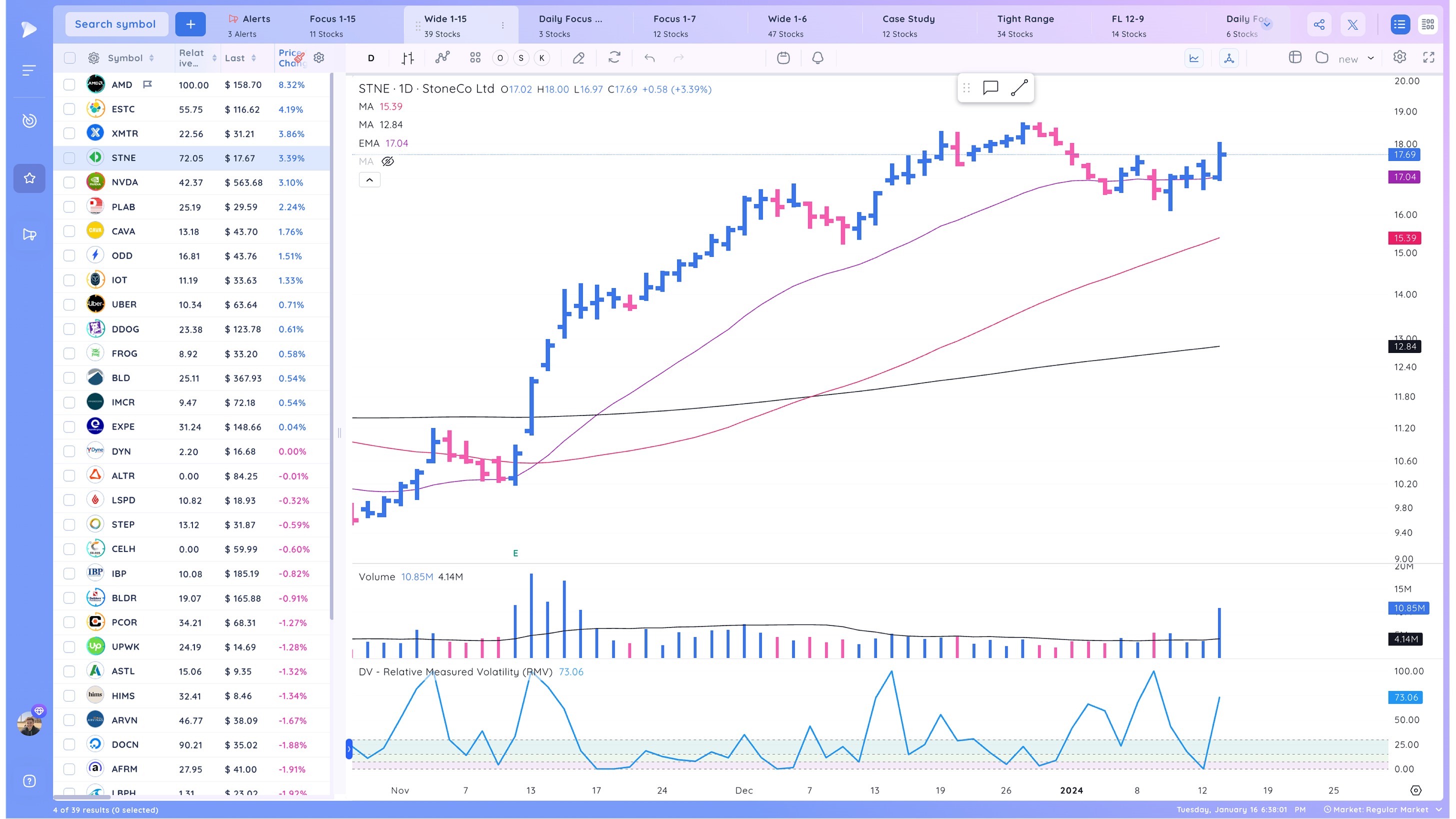
Task: Sort by Last price column arrows
Action: point(254,58)
